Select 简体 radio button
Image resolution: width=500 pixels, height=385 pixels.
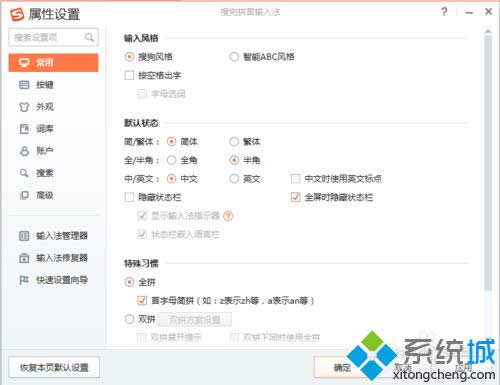pos(171,142)
